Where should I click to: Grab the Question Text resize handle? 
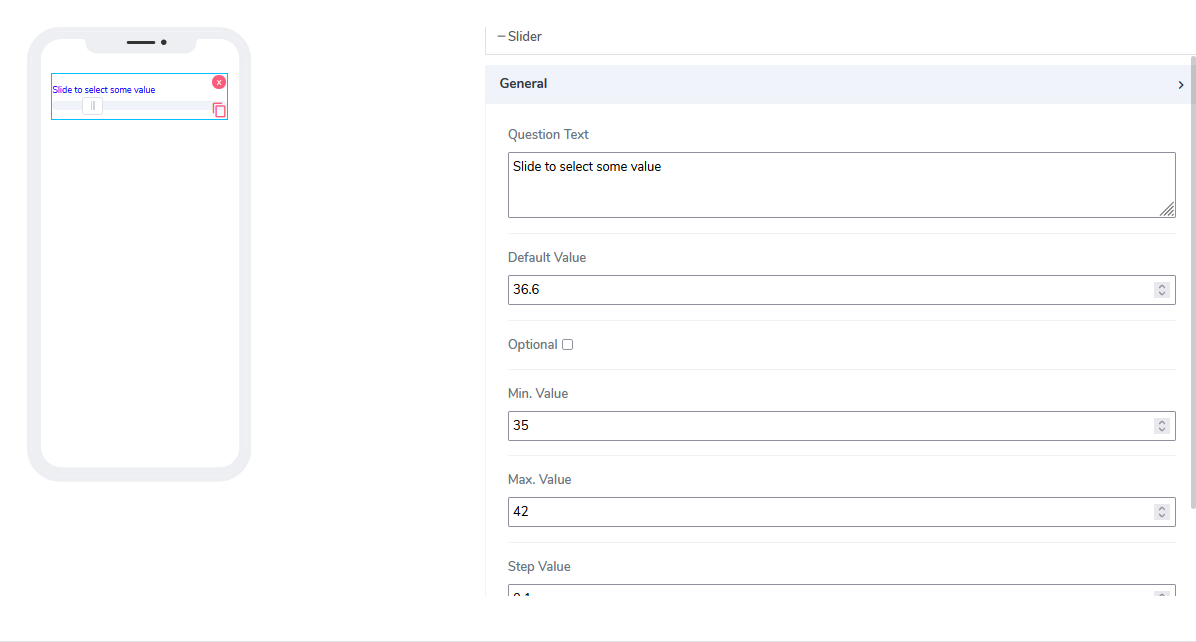(1167, 209)
